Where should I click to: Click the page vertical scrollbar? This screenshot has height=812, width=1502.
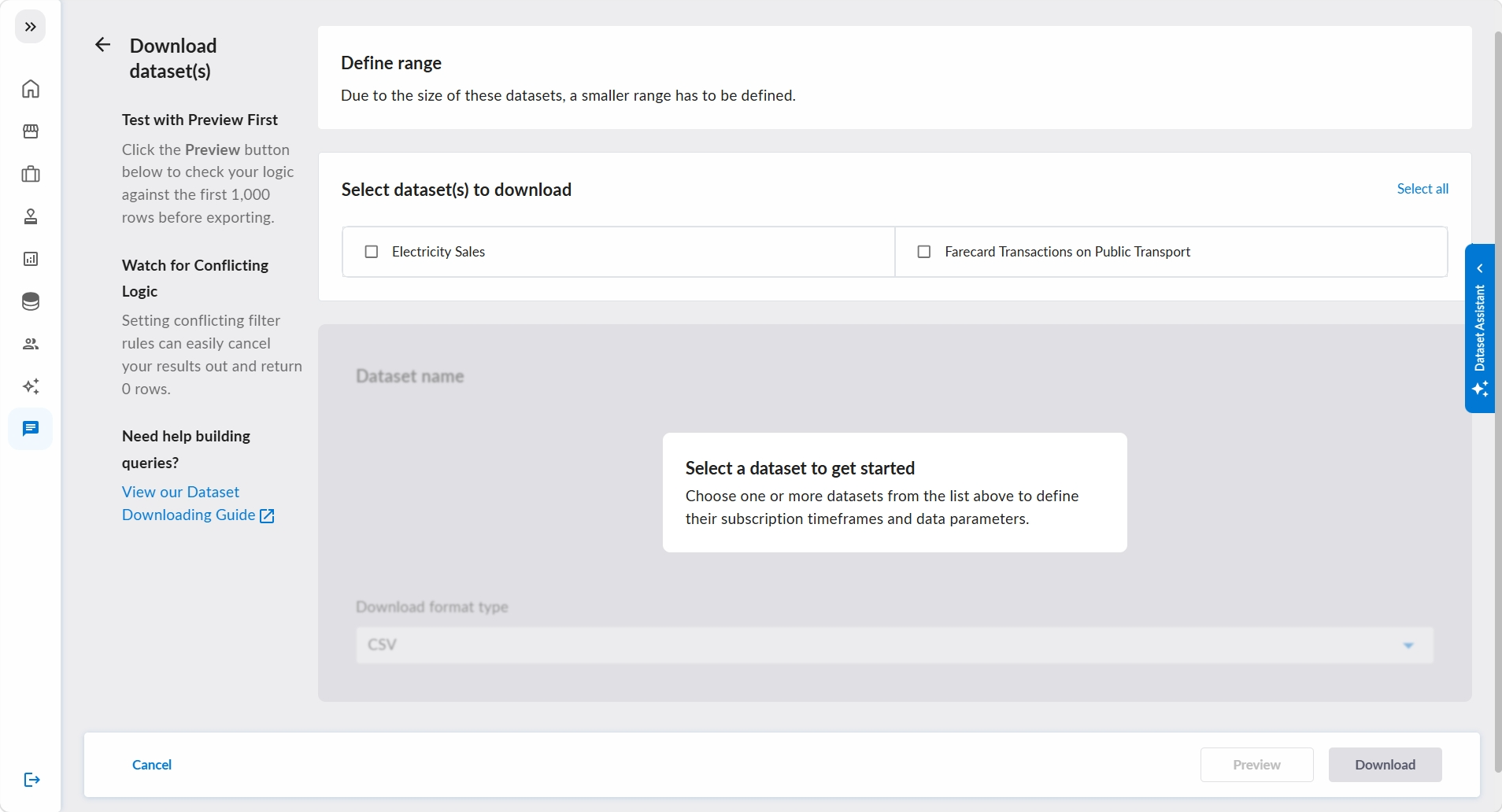pyautogui.click(x=1497, y=401)
